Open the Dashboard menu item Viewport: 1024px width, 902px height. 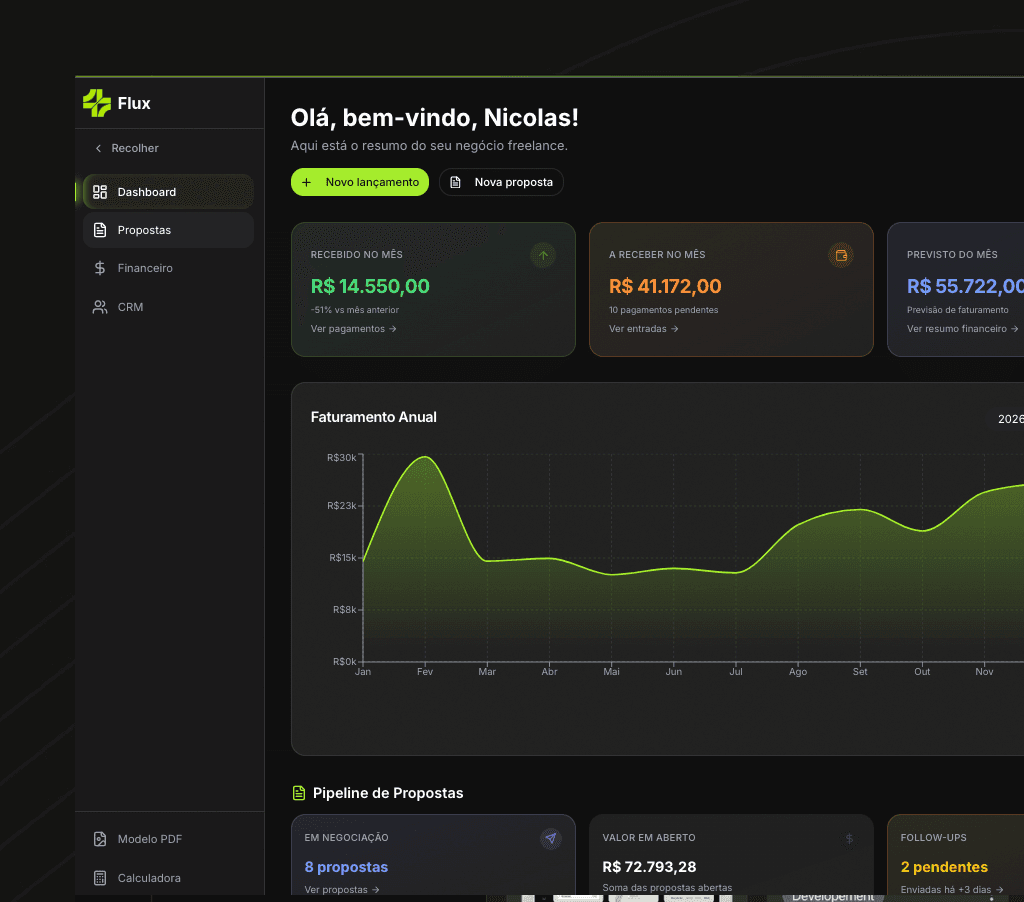(168, 192)
